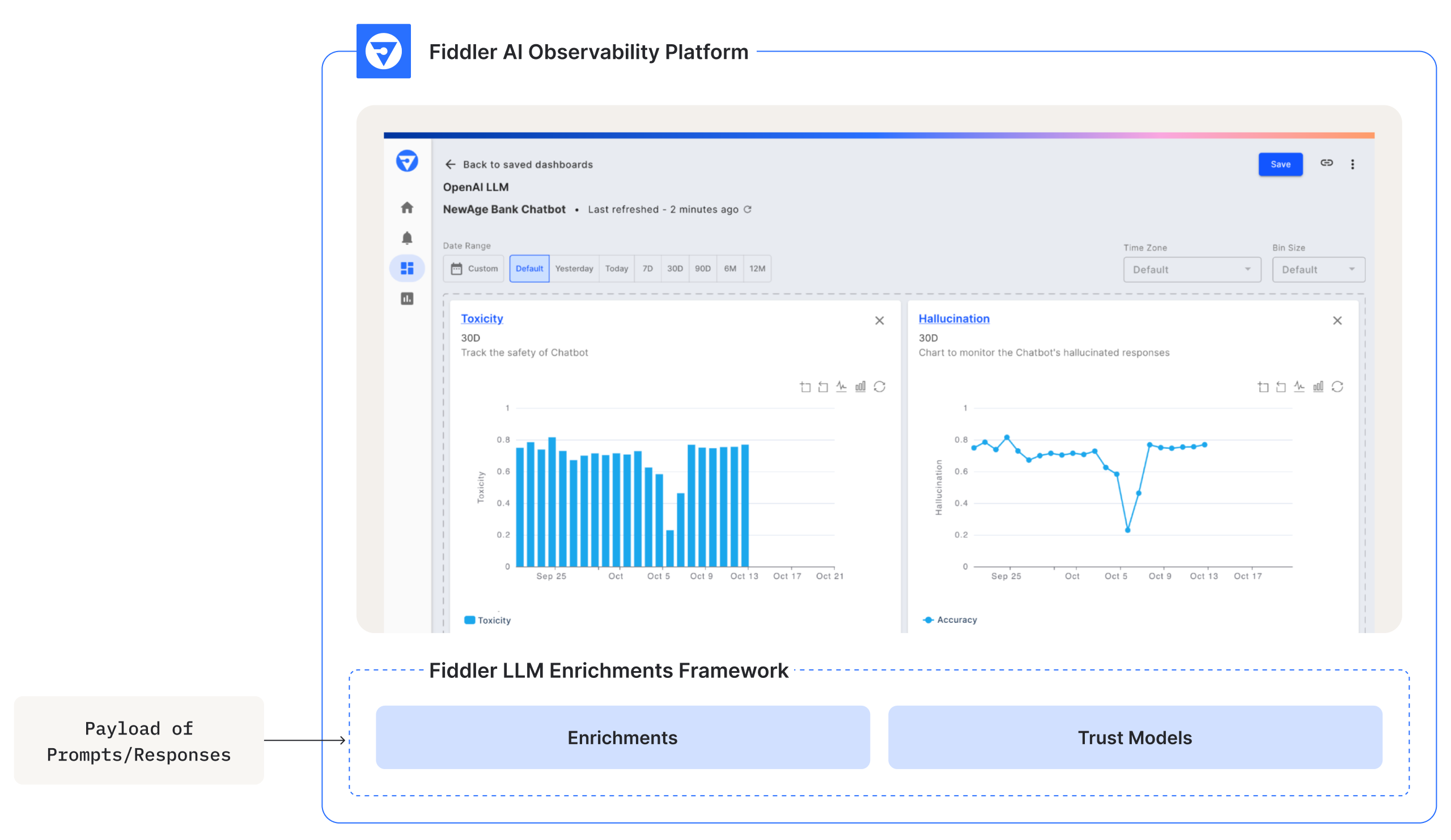Select the Default date range toggle
Image resolution: width=1451 pixels, height=840 pixels.
tap(529, 268)
